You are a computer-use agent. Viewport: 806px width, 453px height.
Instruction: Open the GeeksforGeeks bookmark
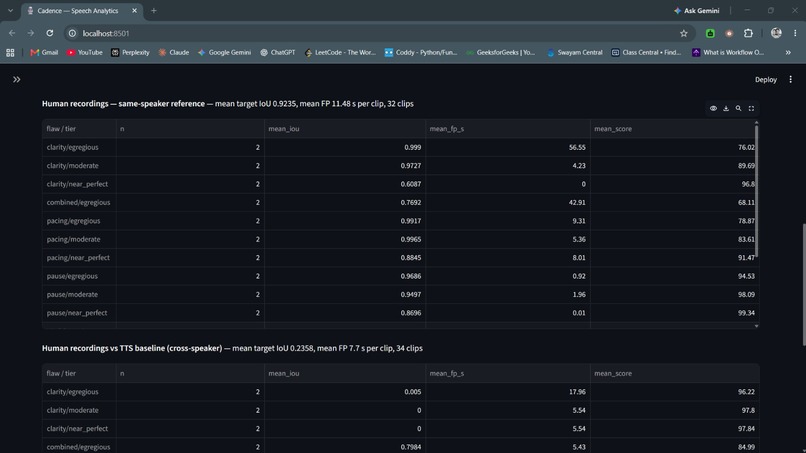click(x=501, y=52)
